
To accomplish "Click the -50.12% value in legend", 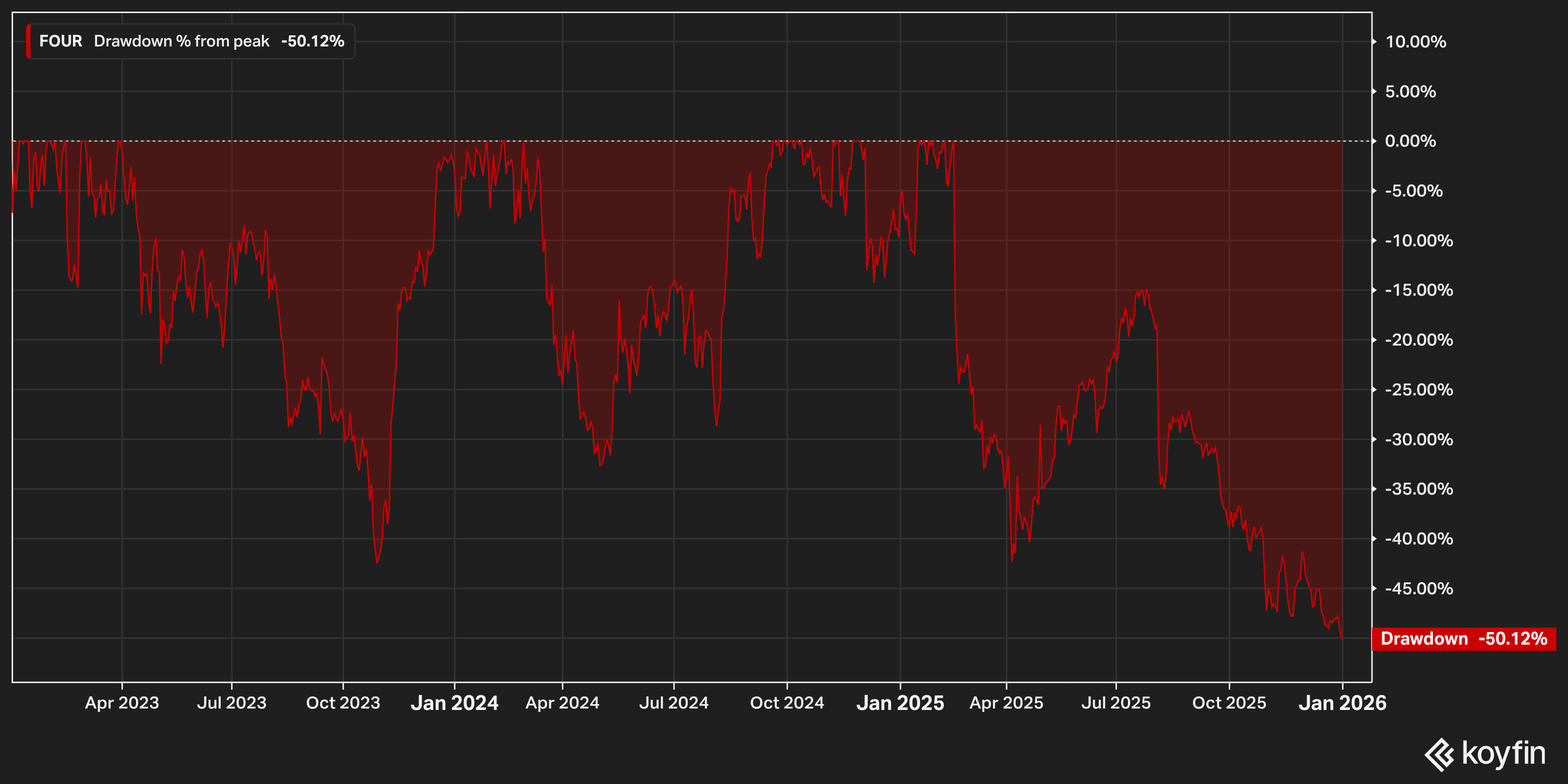I will coord(313,42).
